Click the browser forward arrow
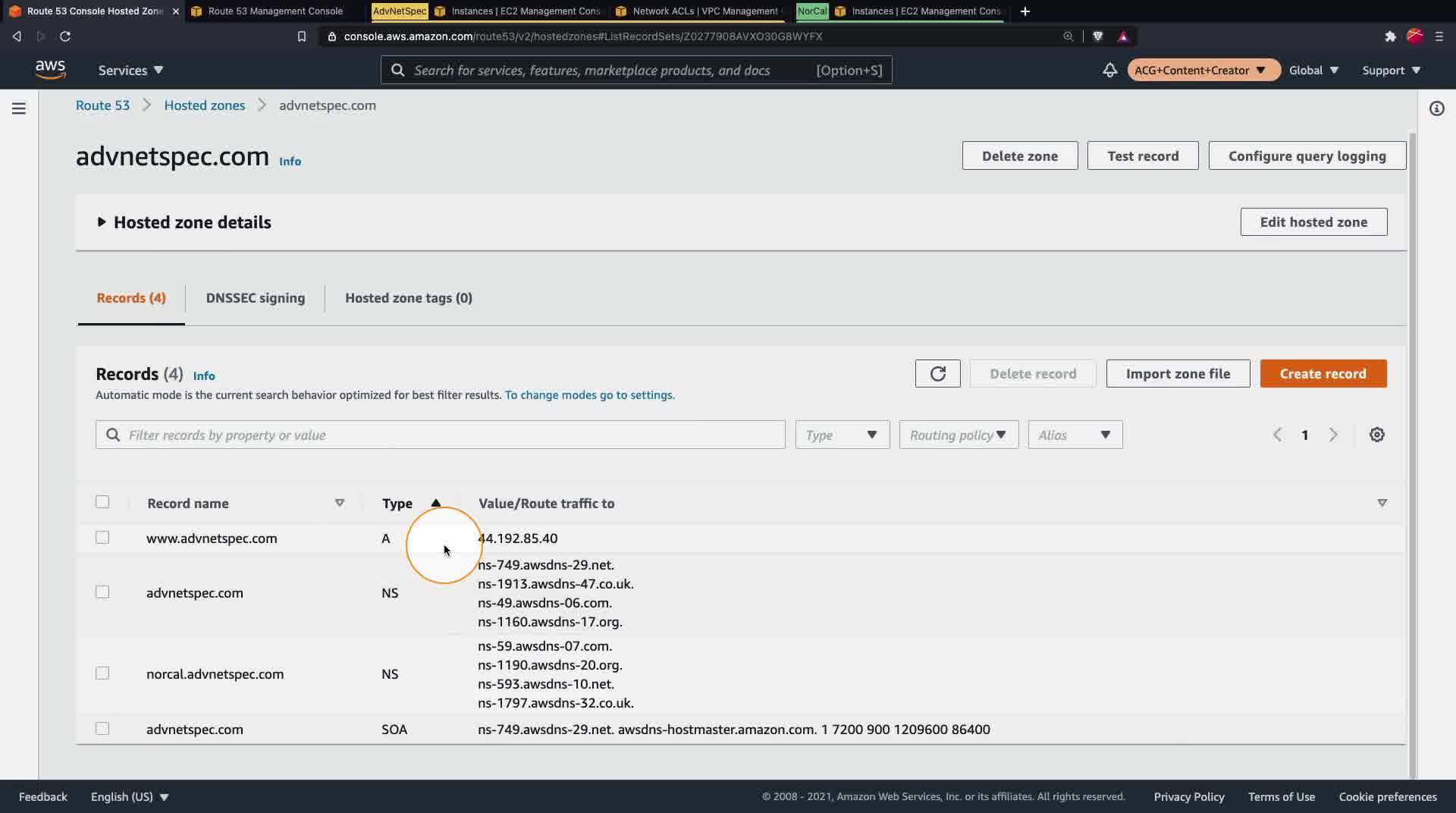This screenshot has height=813, width=1456. coord(41,36)
